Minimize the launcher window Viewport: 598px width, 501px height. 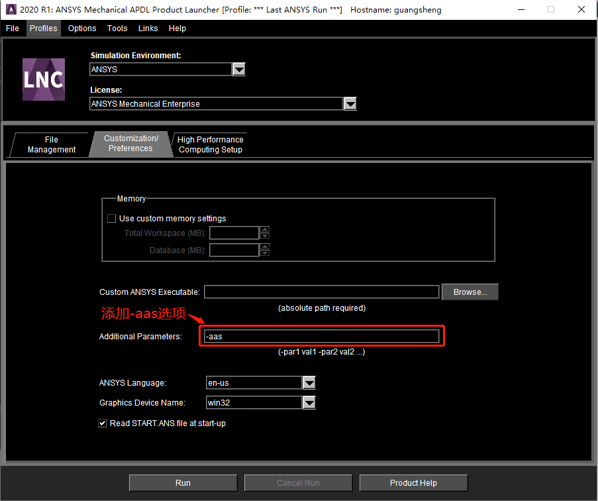coord(521,10)
